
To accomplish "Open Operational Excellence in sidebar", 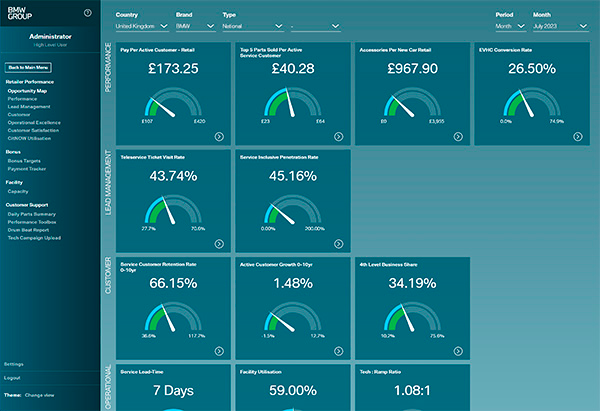I will coord(34,122).
